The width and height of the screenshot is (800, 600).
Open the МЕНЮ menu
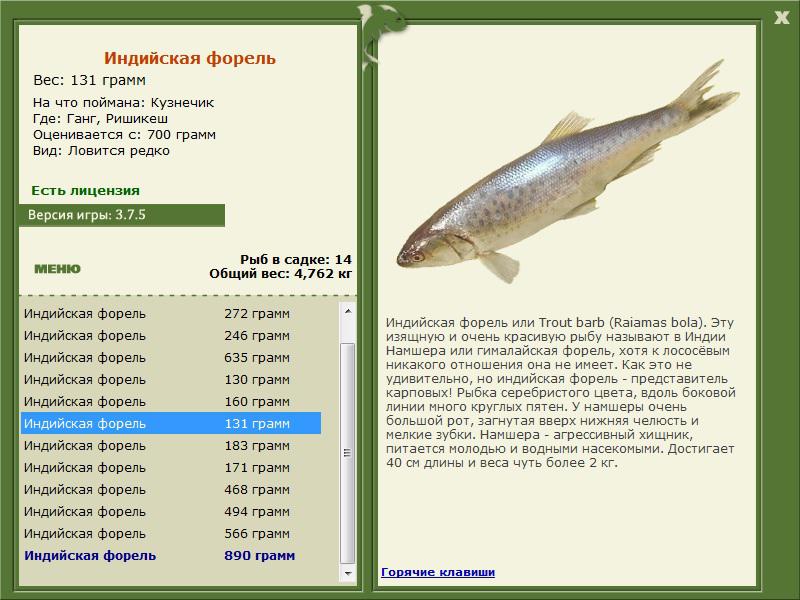(x=57, y=269)
